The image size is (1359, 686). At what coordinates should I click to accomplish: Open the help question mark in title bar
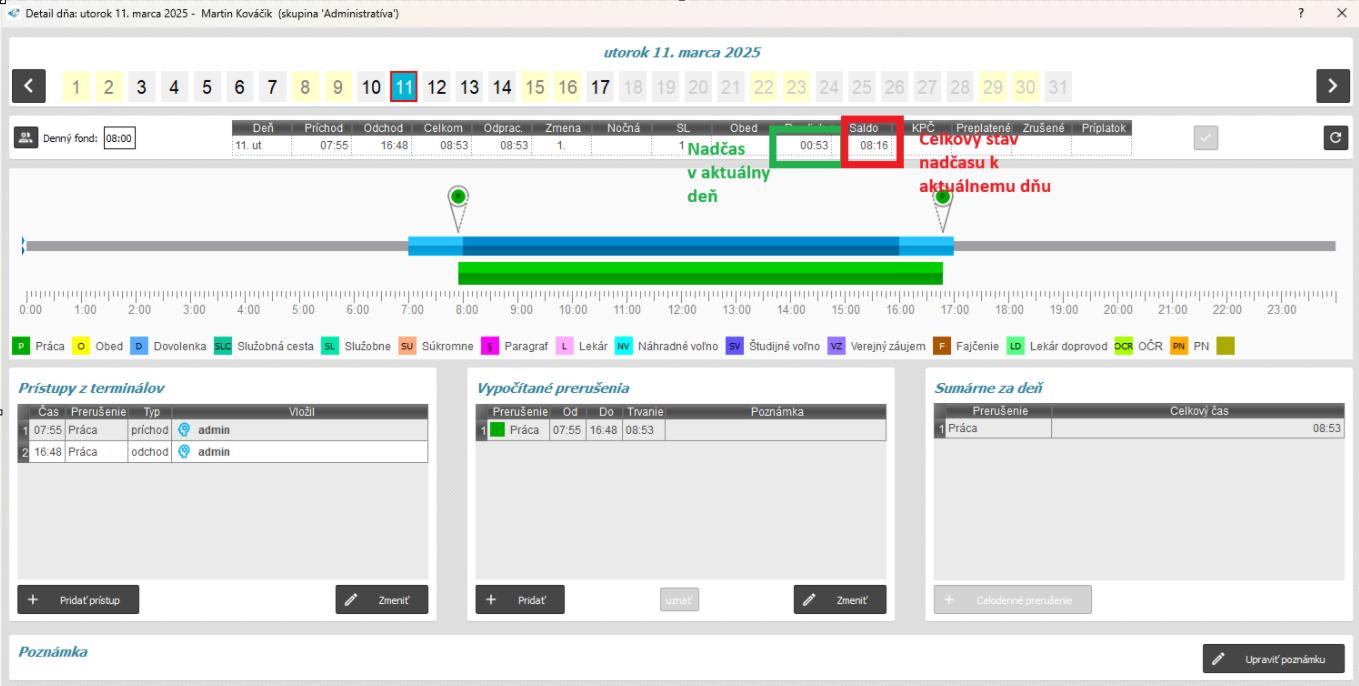[1301, 13]
